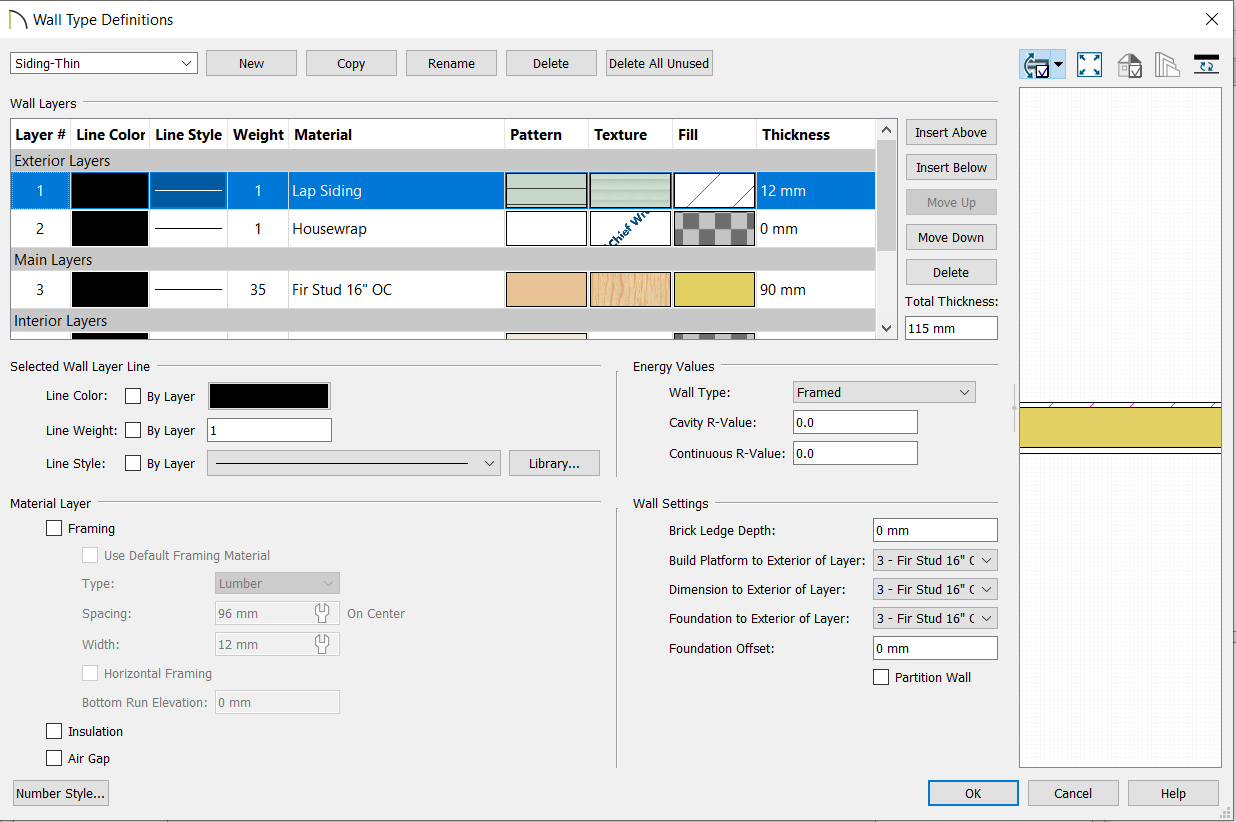Click the Copy button
This screenshot has width=1236, height=822.
tap(351, 63)
